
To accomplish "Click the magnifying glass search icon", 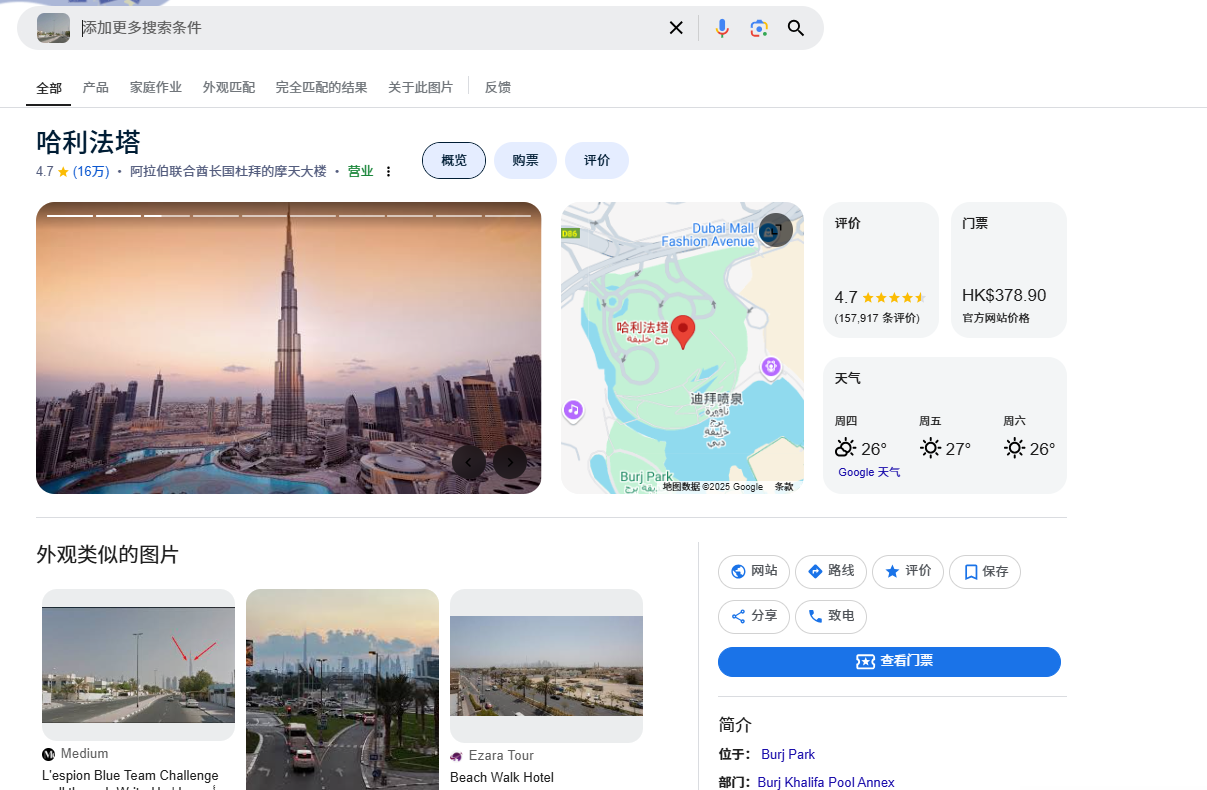I will [796, 28].
